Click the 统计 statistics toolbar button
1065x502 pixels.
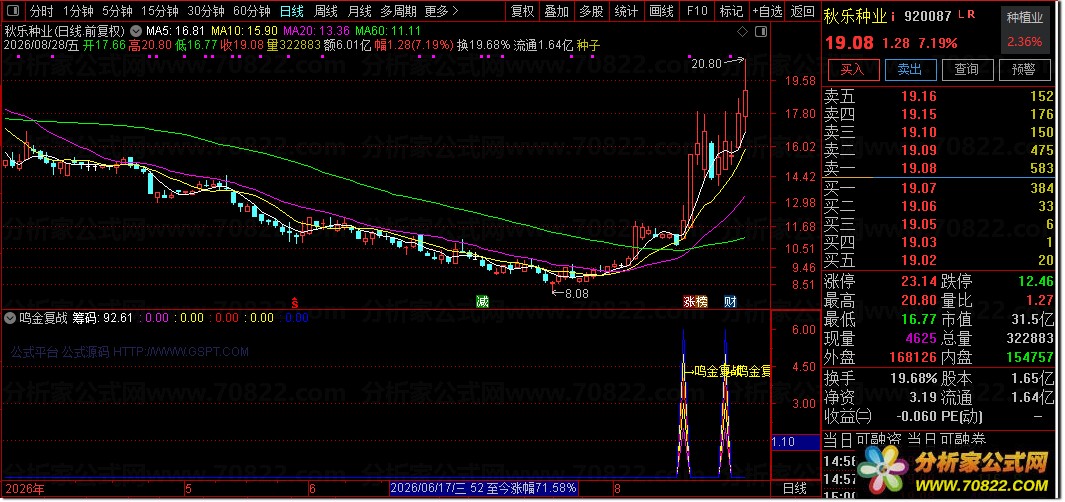point(626,11)
